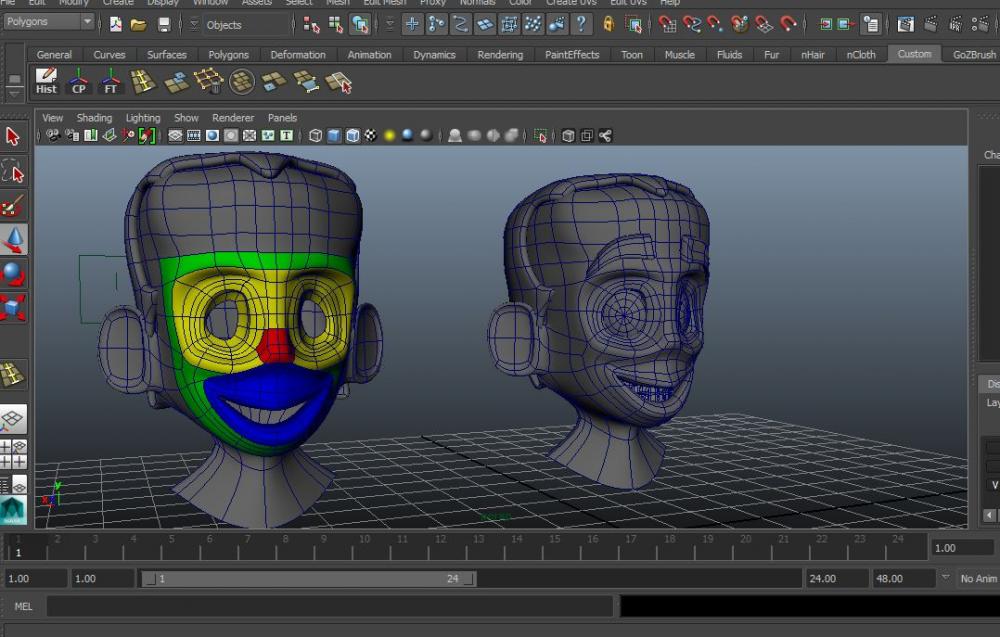Switch to the Deformation shelf tab
The width and height of the screenshot is (1000, 637).
pyautogui.click(x=297, y=55)
